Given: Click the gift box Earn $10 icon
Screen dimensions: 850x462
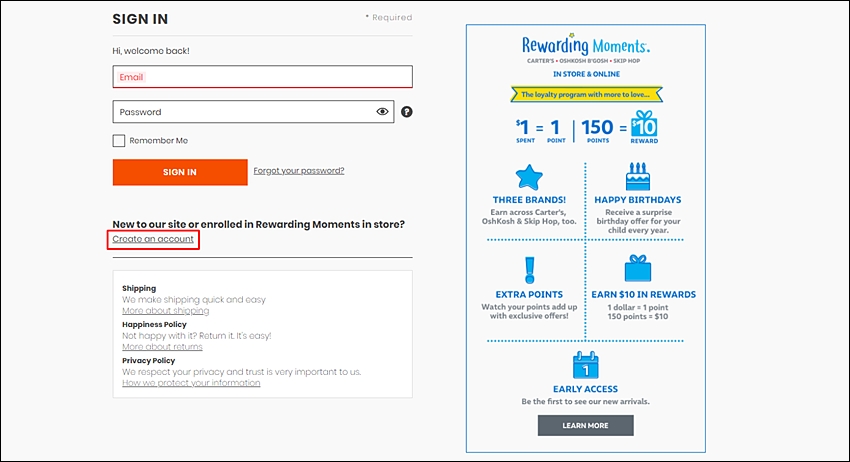Looking at the screenshot, I should pyautogui.click(x=638, y=268).
